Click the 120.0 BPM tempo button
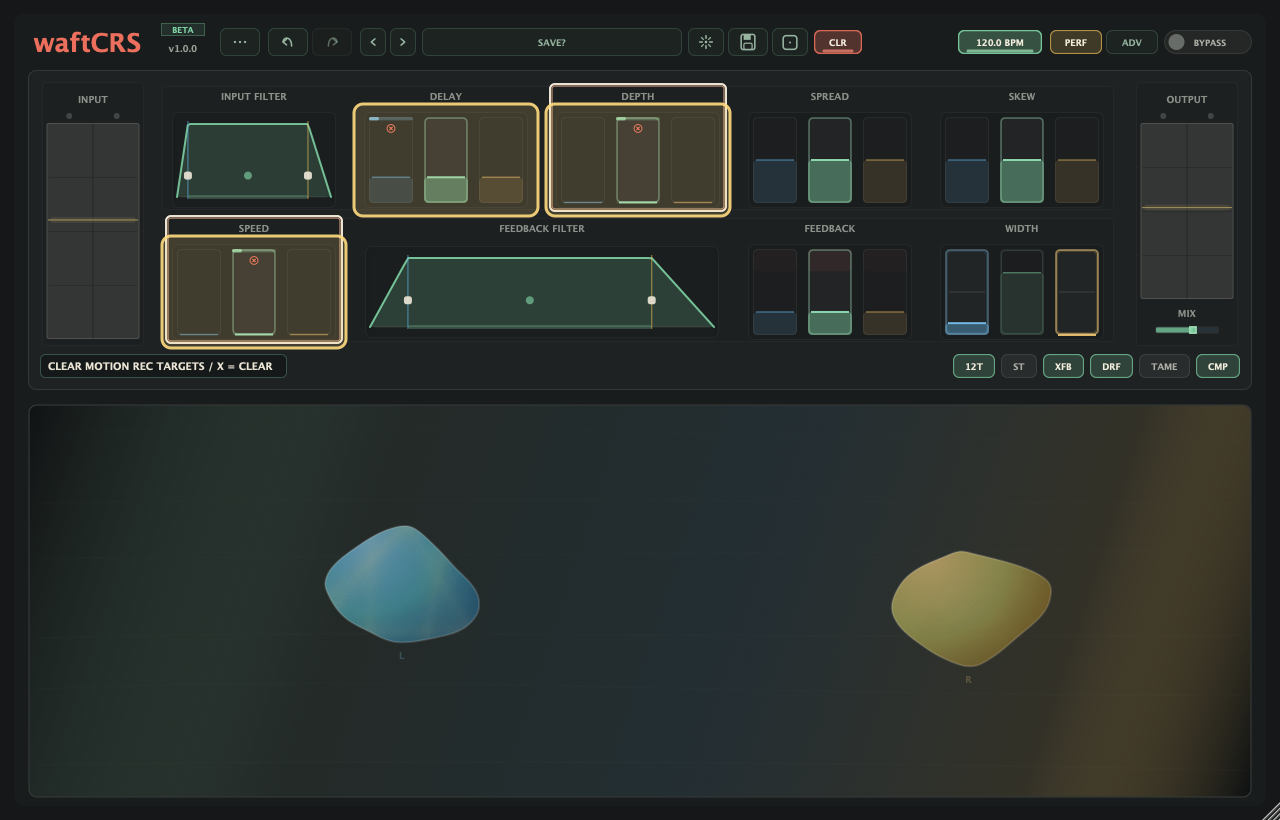This screenshot has height=820, width=1280. pos(1000,42)
